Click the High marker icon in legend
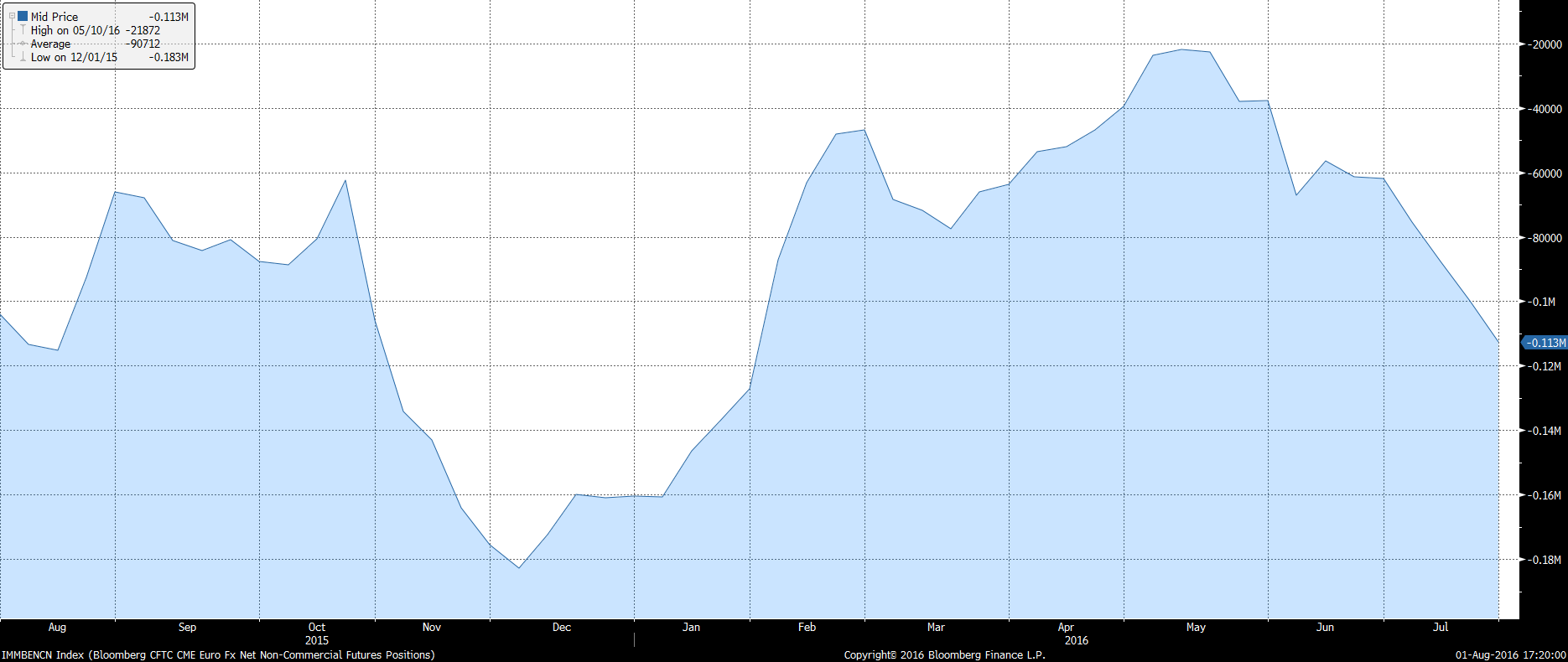 coord(23,30)
